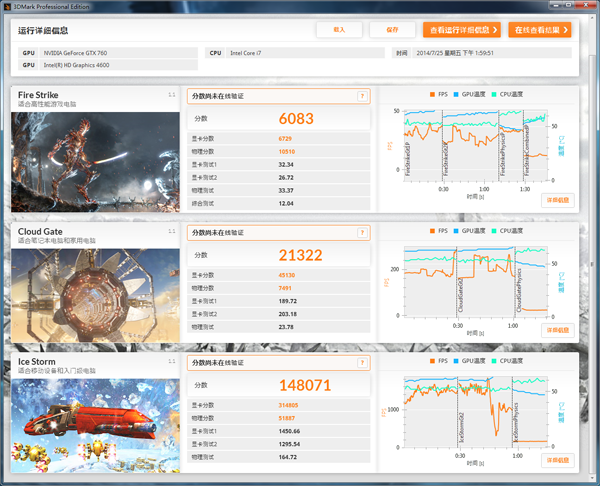The width and height of the screenshot is (600, 486).
Task: Click Cloud Gate scene thumbnail
Action: coord(95,295)
